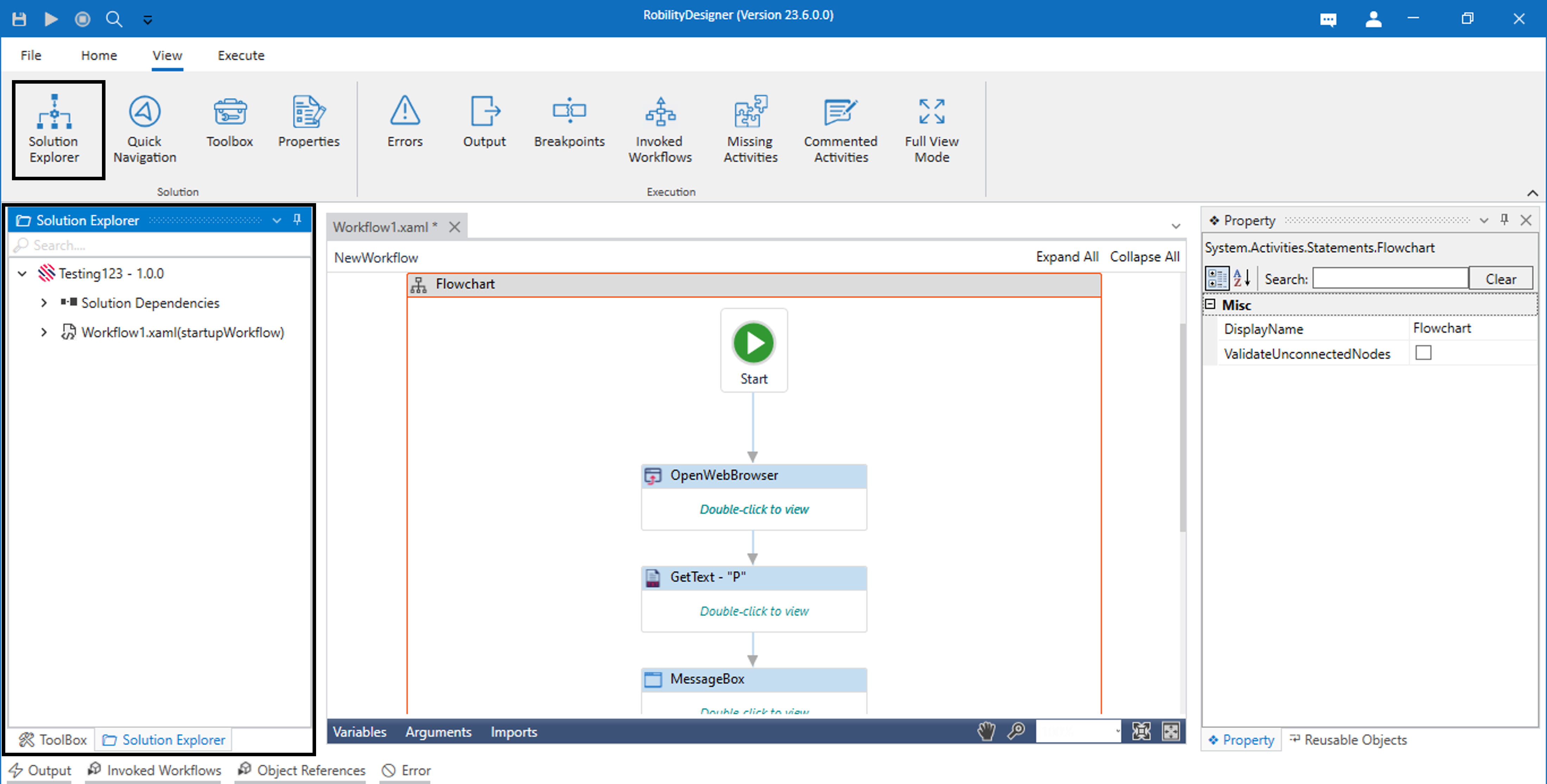Image resolution: width=1547 pixels, height=784 pixels.
Task: Expand Workflow1.xaml(startupWorkflow) node
Action: point(44,332)
